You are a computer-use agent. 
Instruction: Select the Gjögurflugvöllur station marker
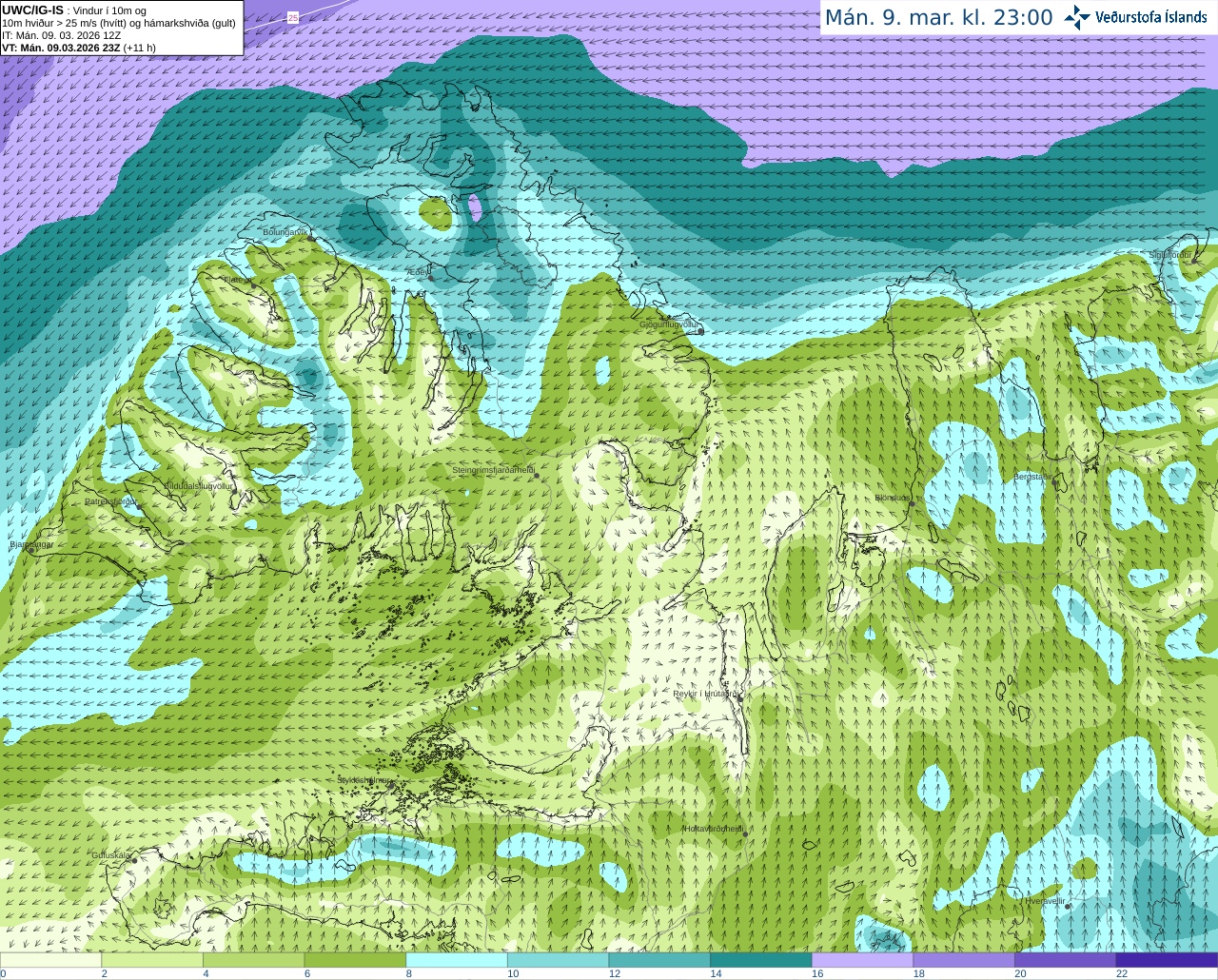point(700,331)
